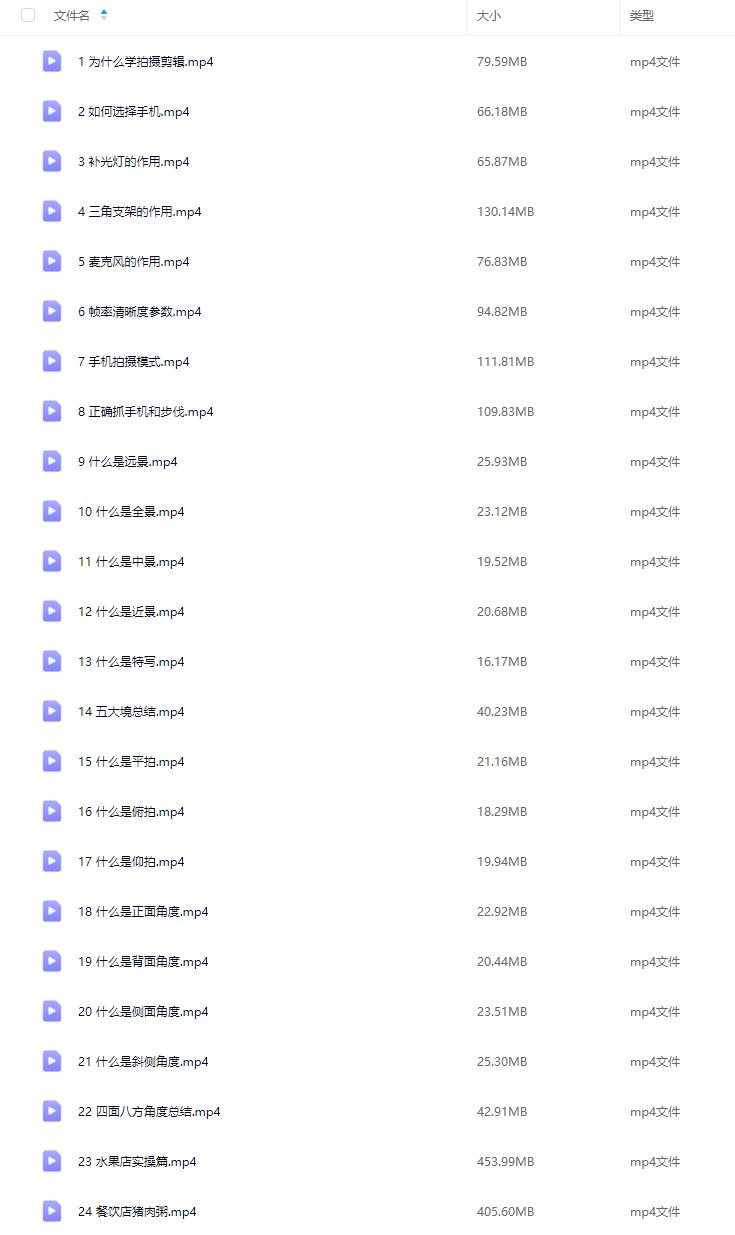Screen dimensions: 735x1235
Task: Click video icon beside 18 什么是正面角度.mp4
Action: point(52,911)
